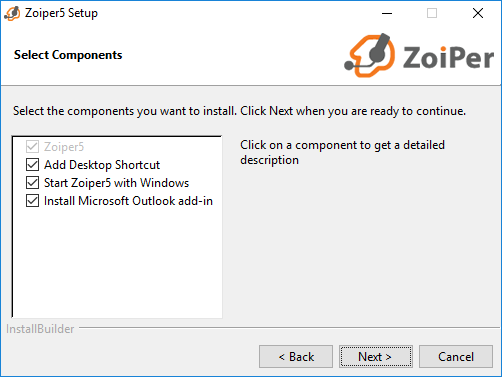Select the Start Zoiper5 with Windows label
This screenshot has height=377, width=502.
click(x=116, y=183)
